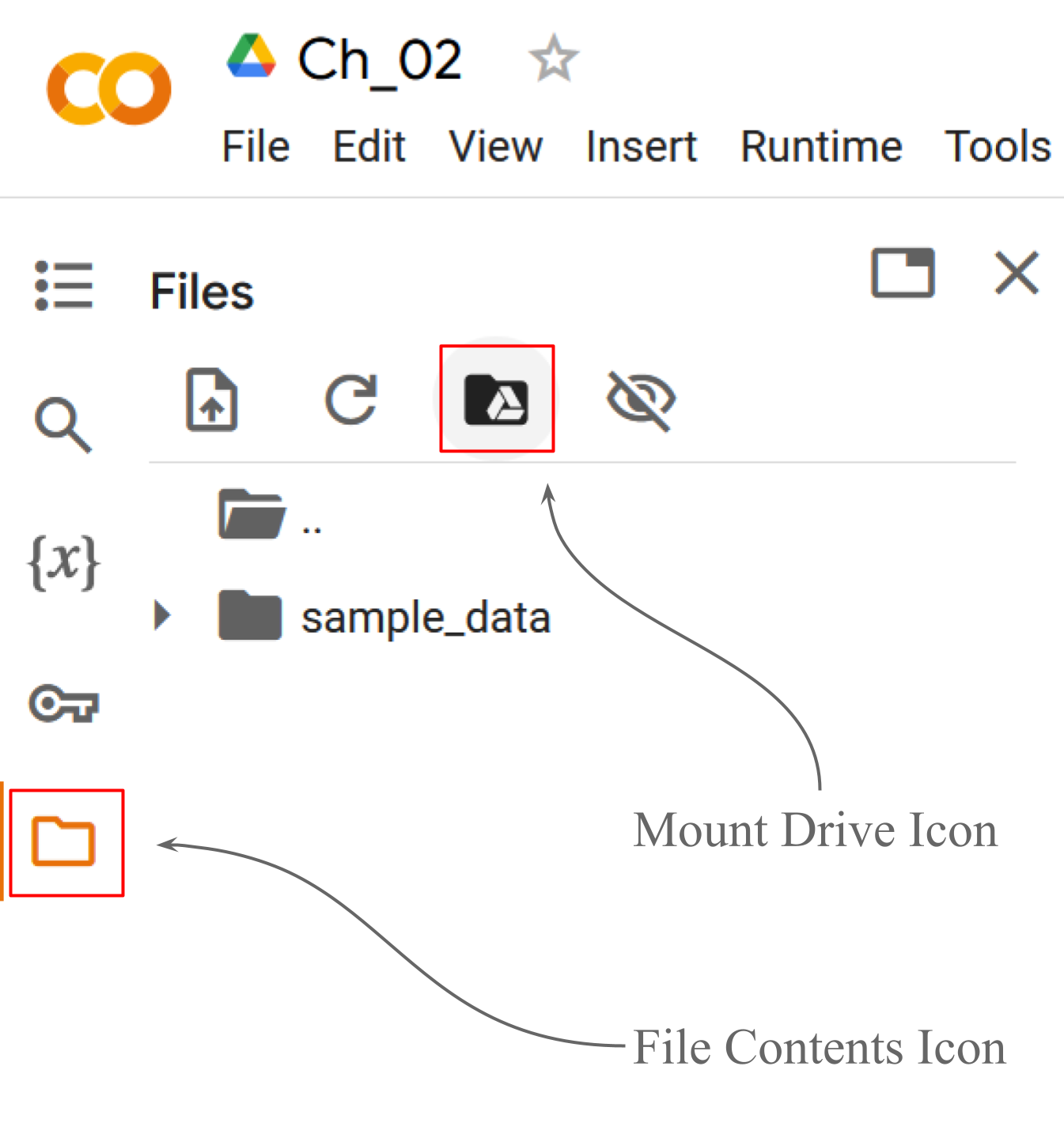The image size is (1064, 1138).
Task: Open the Insert menu
Action: pyautogui.click(x=641, y=146)
